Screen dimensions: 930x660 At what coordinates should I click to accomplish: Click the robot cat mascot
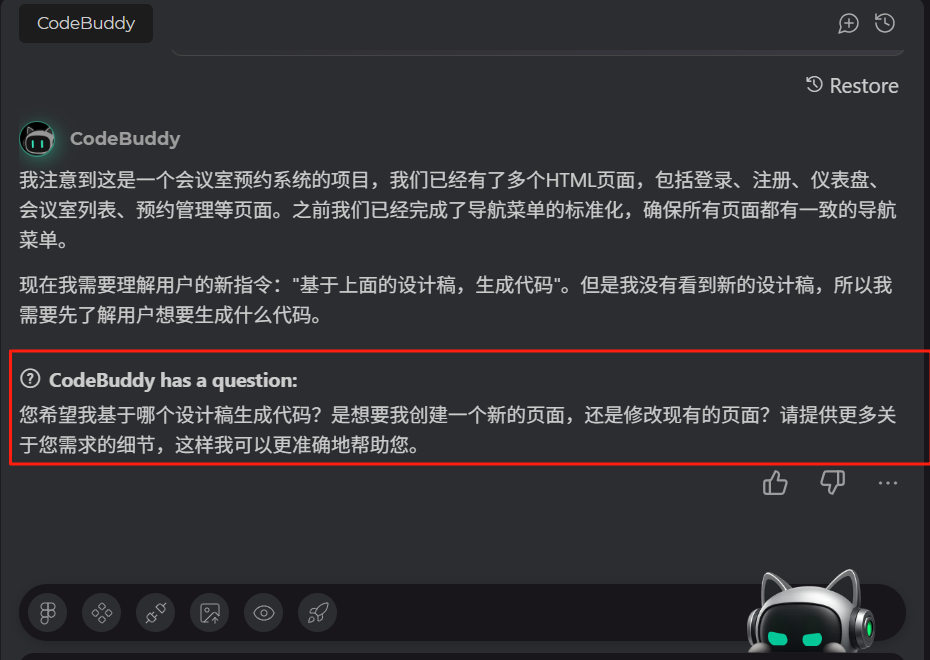tap(811, 614)
